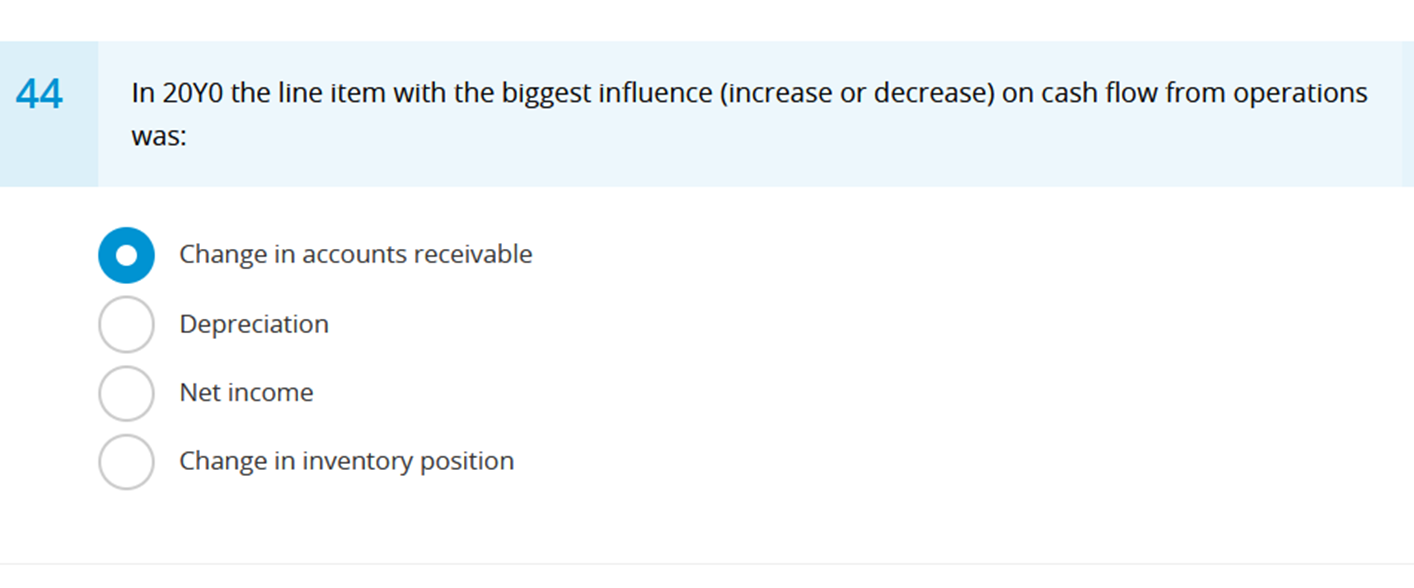1414x588 pixels.
Task: Click the 'Net income' label text
Action: click(x=246, y=393)
